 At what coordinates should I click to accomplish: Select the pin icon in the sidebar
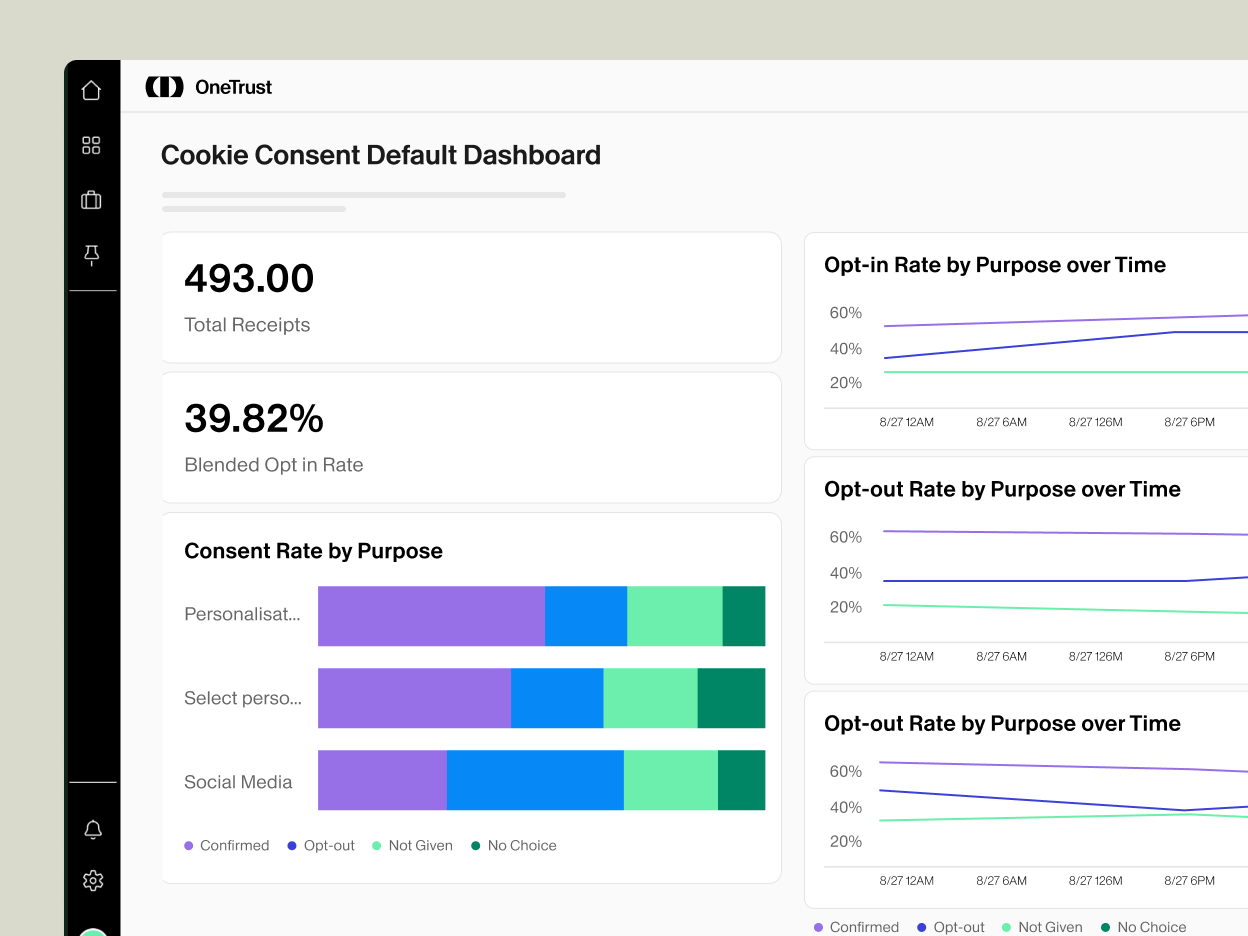tap(92, 255)
